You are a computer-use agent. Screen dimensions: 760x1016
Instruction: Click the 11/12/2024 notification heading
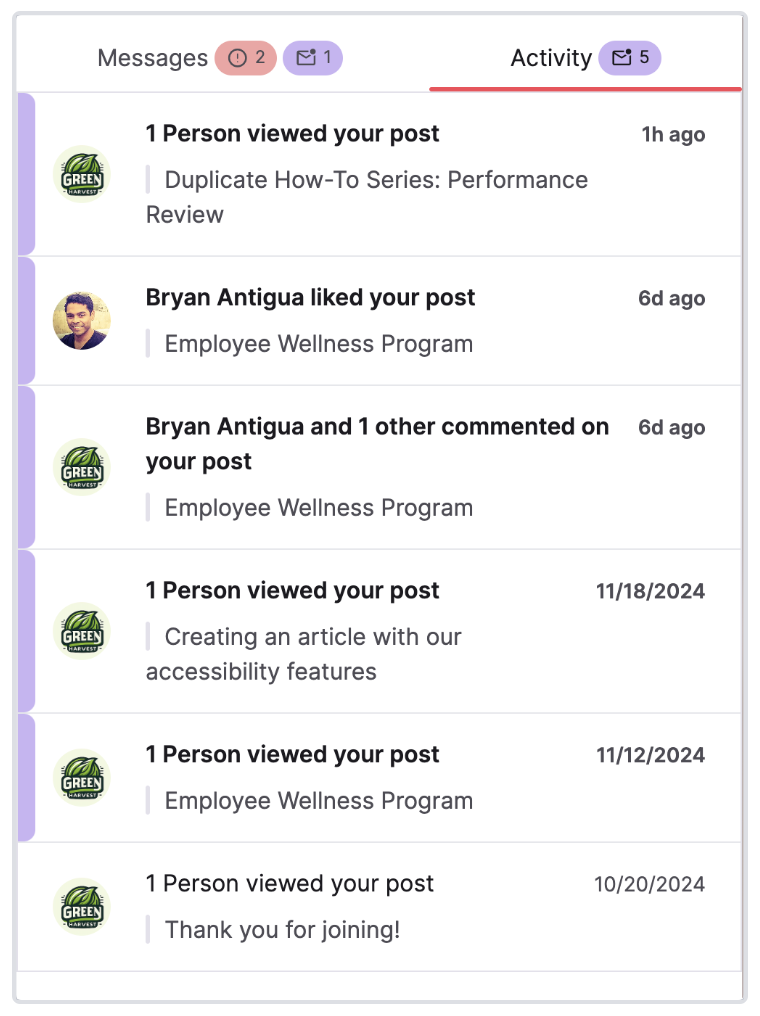(x=292, y=754)
